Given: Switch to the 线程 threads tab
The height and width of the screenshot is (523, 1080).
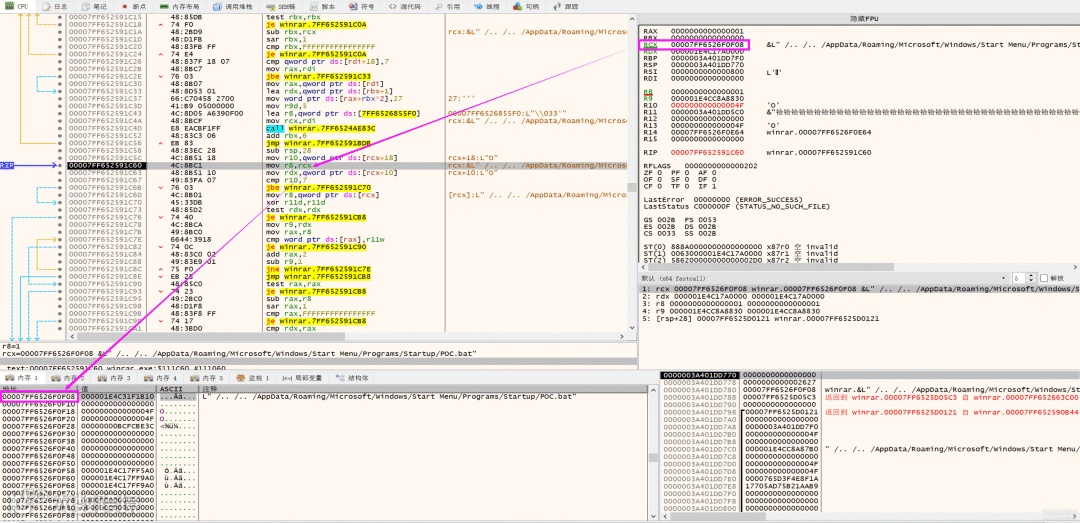Looking at the screenshot, I should (x=488, y=6).
